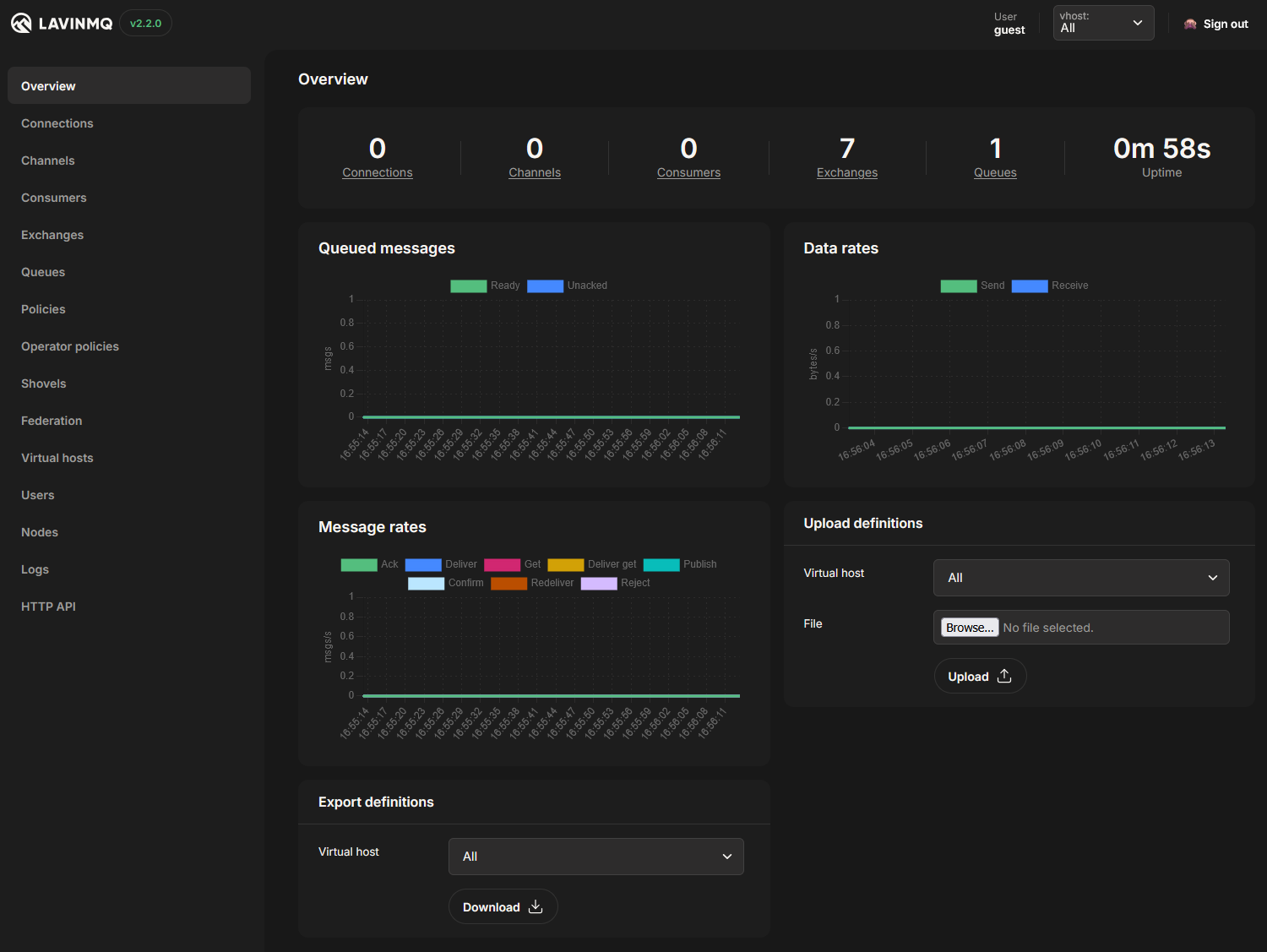
Task: Open Consumers in the sidebar
Action: click(x=129, y=198)
